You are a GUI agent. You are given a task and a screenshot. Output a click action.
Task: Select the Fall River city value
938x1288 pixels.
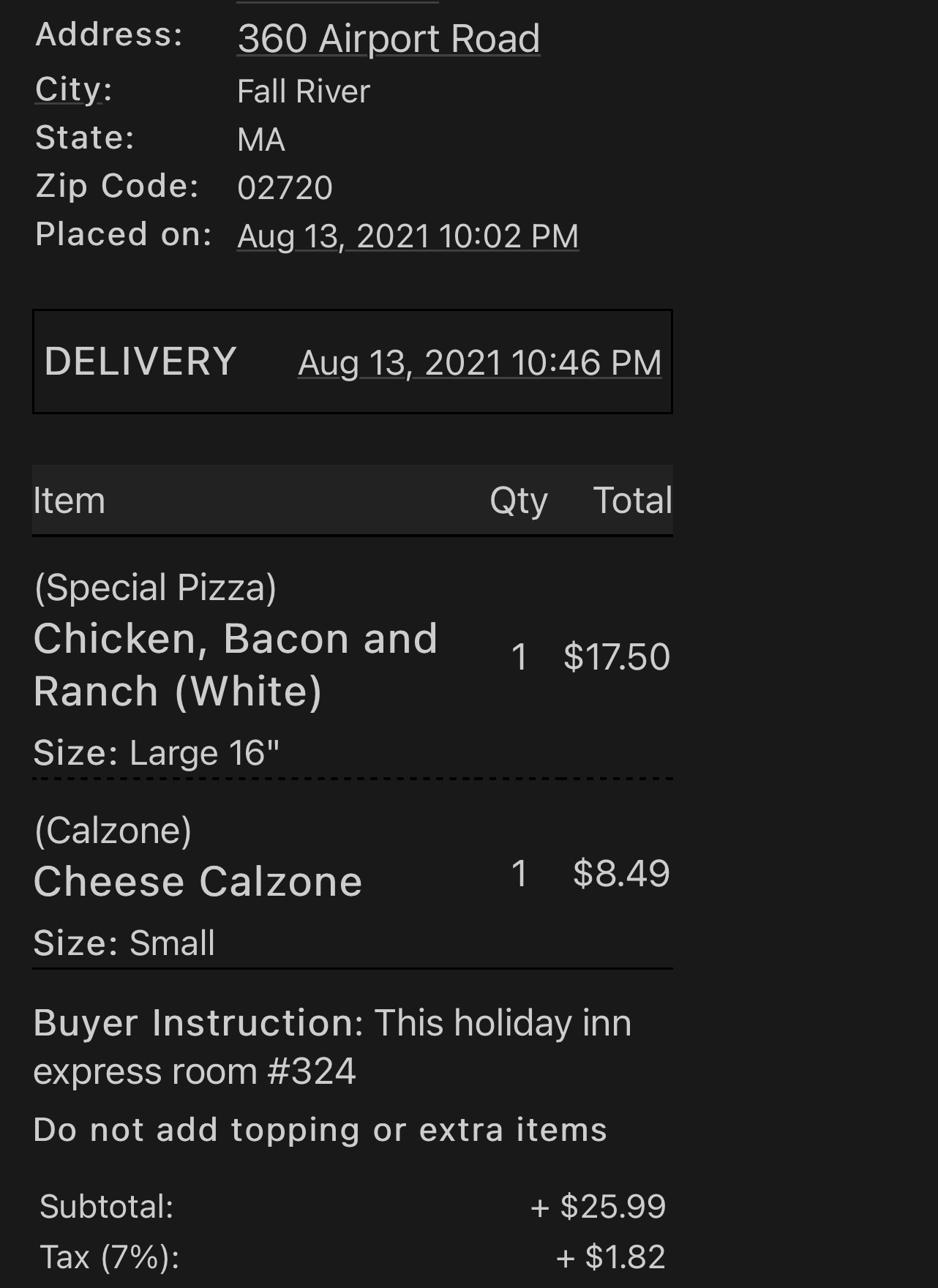pyautogui.click(x=303, y=92)
